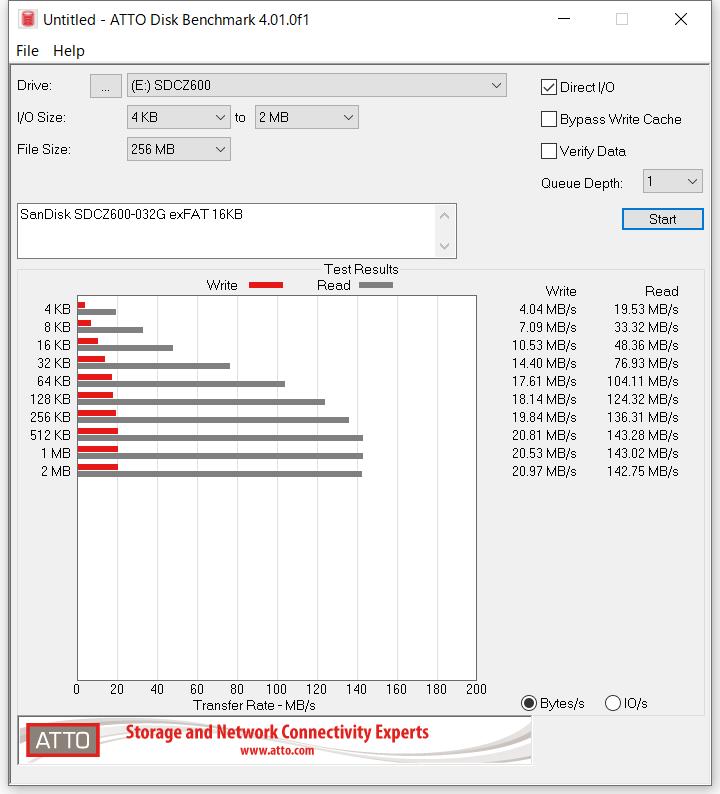720x794 pixels.
Task: Open the File menu
Action: pos(27,51)
